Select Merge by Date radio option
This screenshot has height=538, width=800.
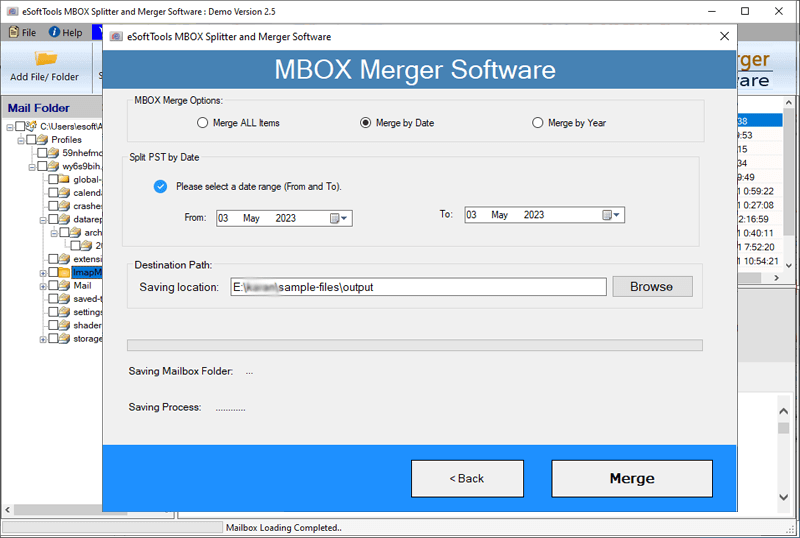[x=397, y=123]
